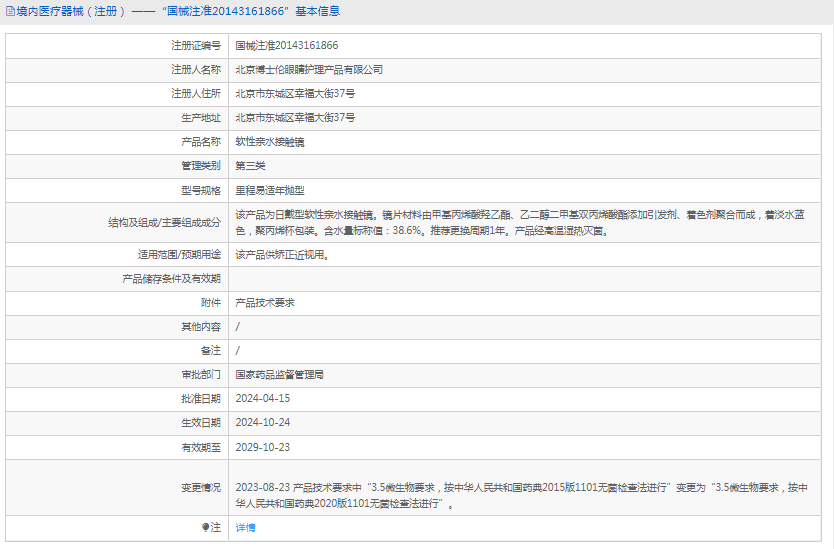Click the 注册人住所 row label
834x549 pixels.
(x=195, y=94)
